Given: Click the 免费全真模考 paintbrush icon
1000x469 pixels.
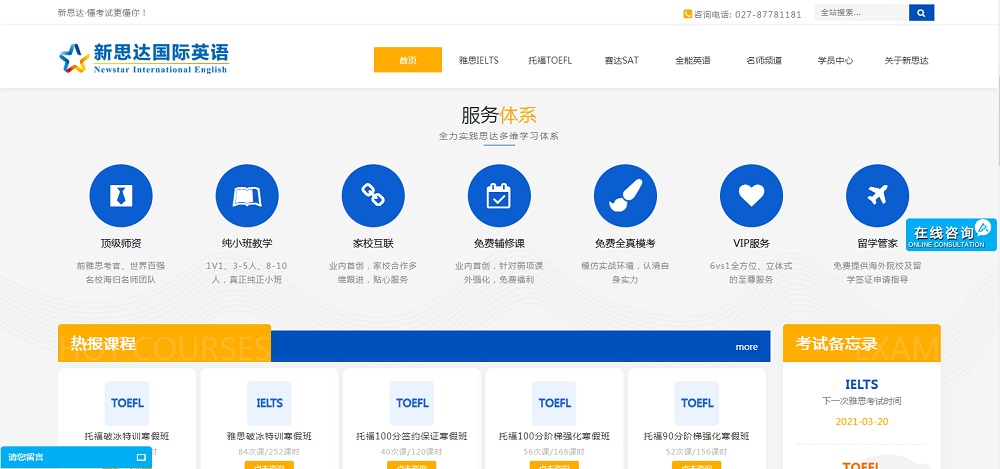Looking at the screenshot, I should pyautogui.click(x=625, y=195).
